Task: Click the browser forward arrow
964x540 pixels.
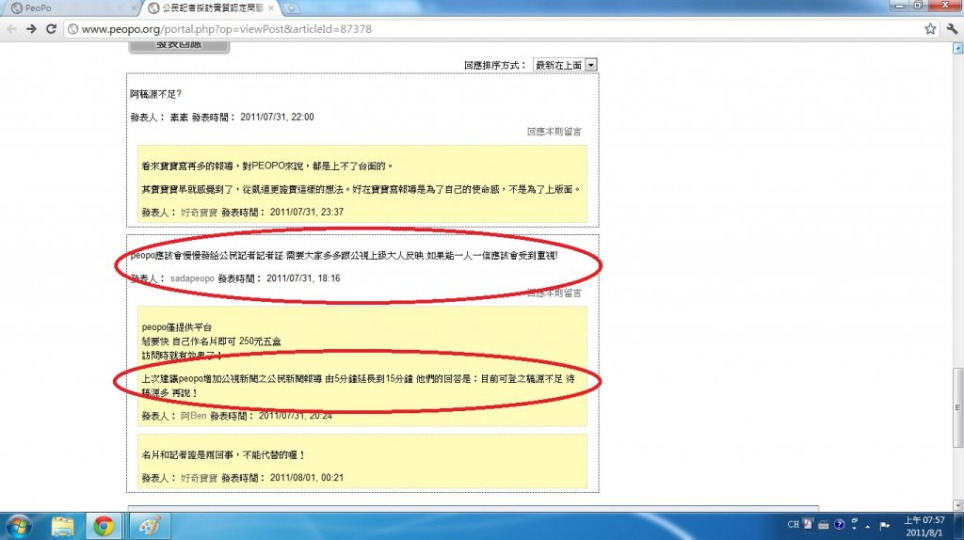Action: (x=33, y=29)
